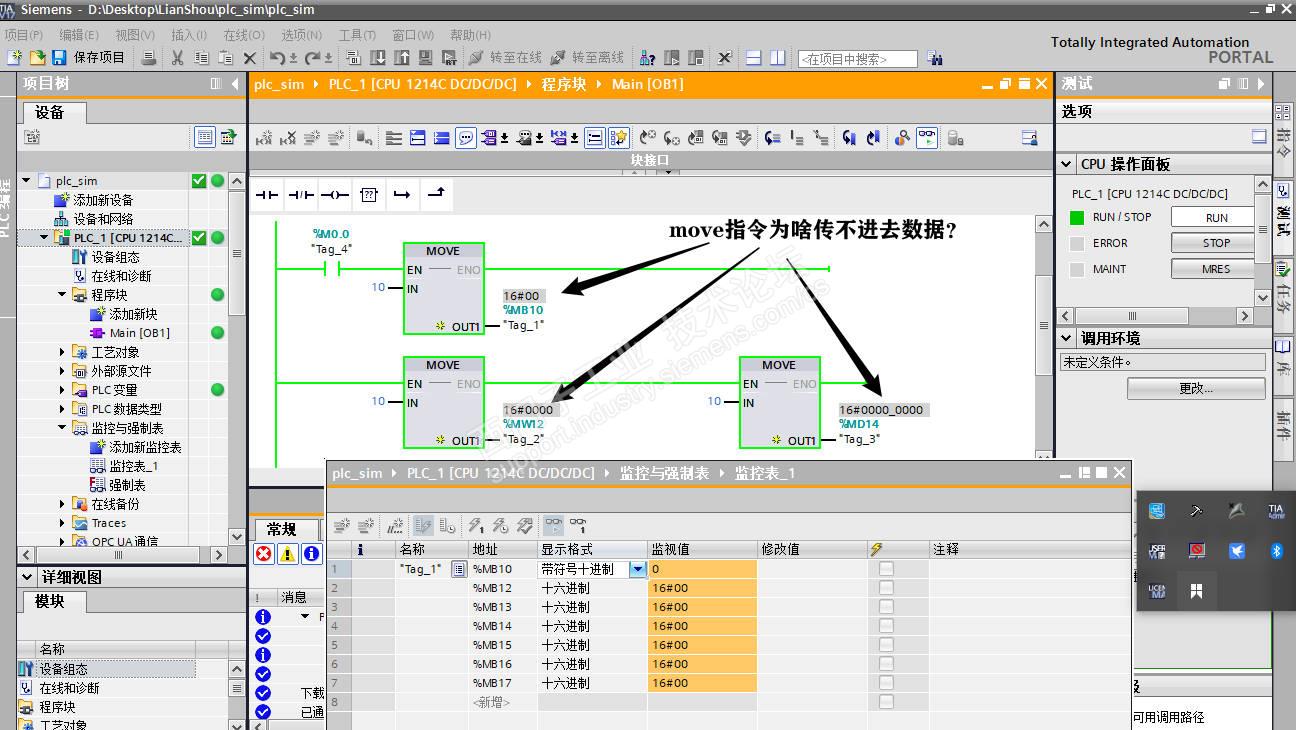
Task: Click the save project disk icon
Action: click(59, 58)
